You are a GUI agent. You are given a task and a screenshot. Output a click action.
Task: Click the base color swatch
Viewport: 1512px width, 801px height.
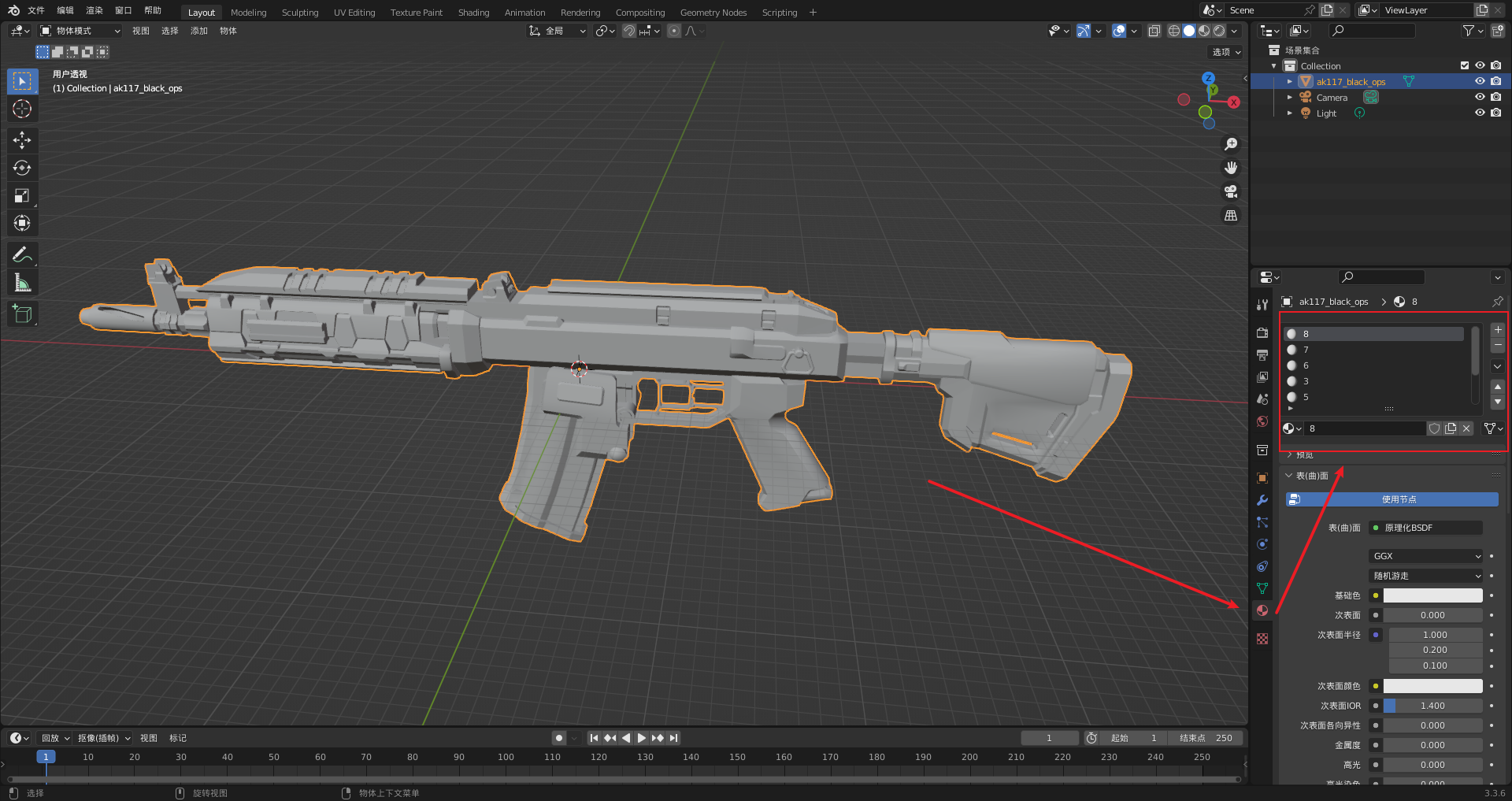[1432, 595]
